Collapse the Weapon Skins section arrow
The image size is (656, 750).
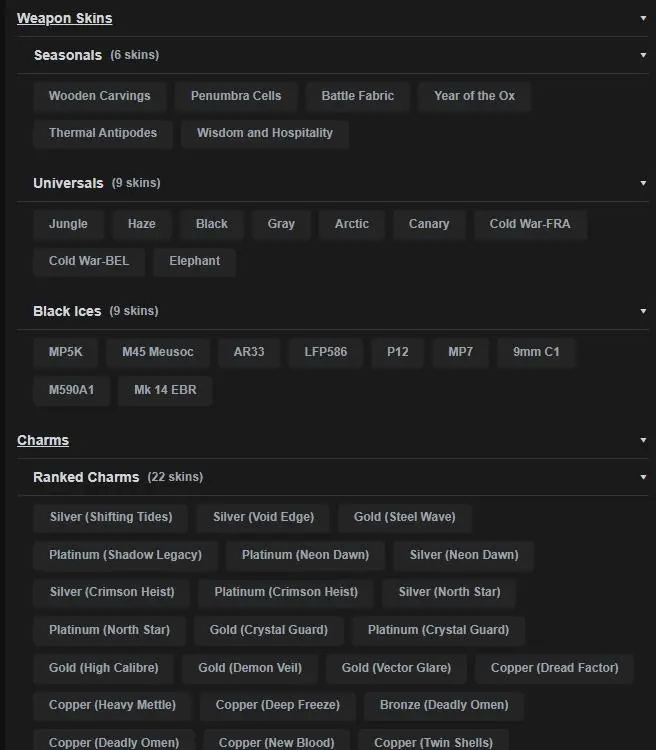click(644, 18)
